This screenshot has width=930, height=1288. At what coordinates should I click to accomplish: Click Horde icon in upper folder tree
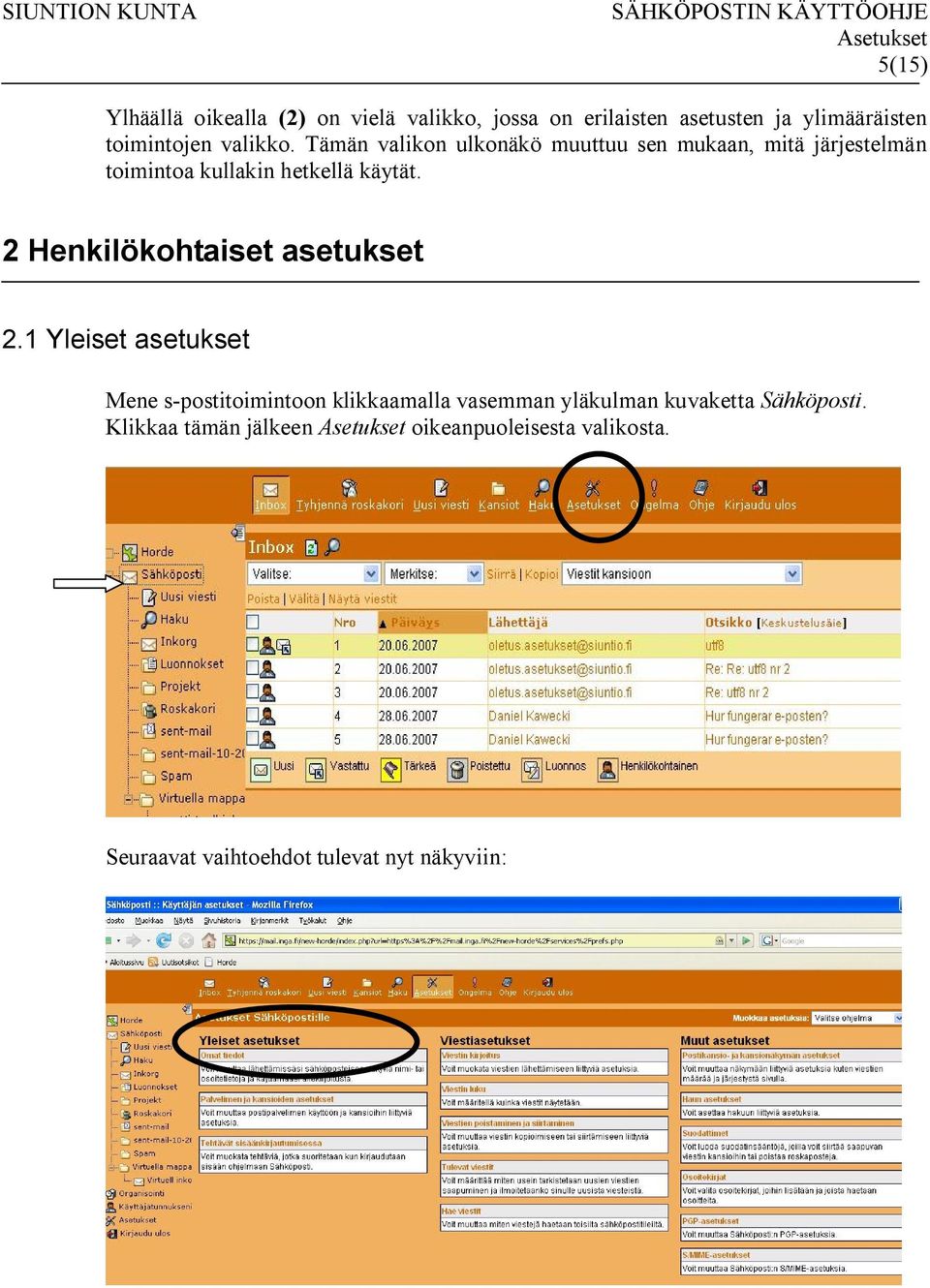pos(130,552)
